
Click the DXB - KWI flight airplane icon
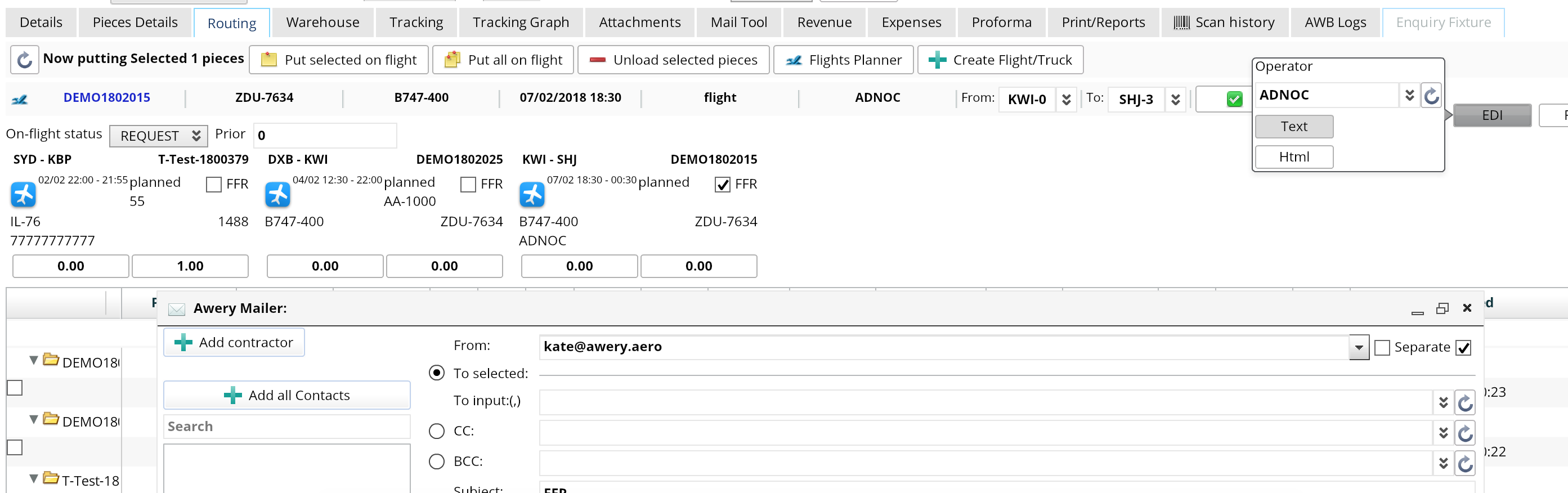coord(277,195)
